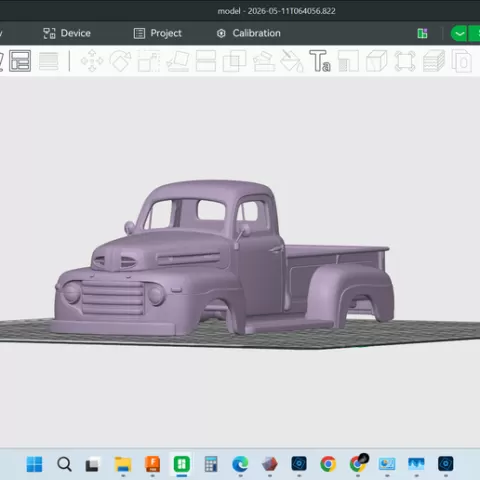The image size is (480, 480).
Task: Select the Move tool
Action: click(x=92, y=61)
